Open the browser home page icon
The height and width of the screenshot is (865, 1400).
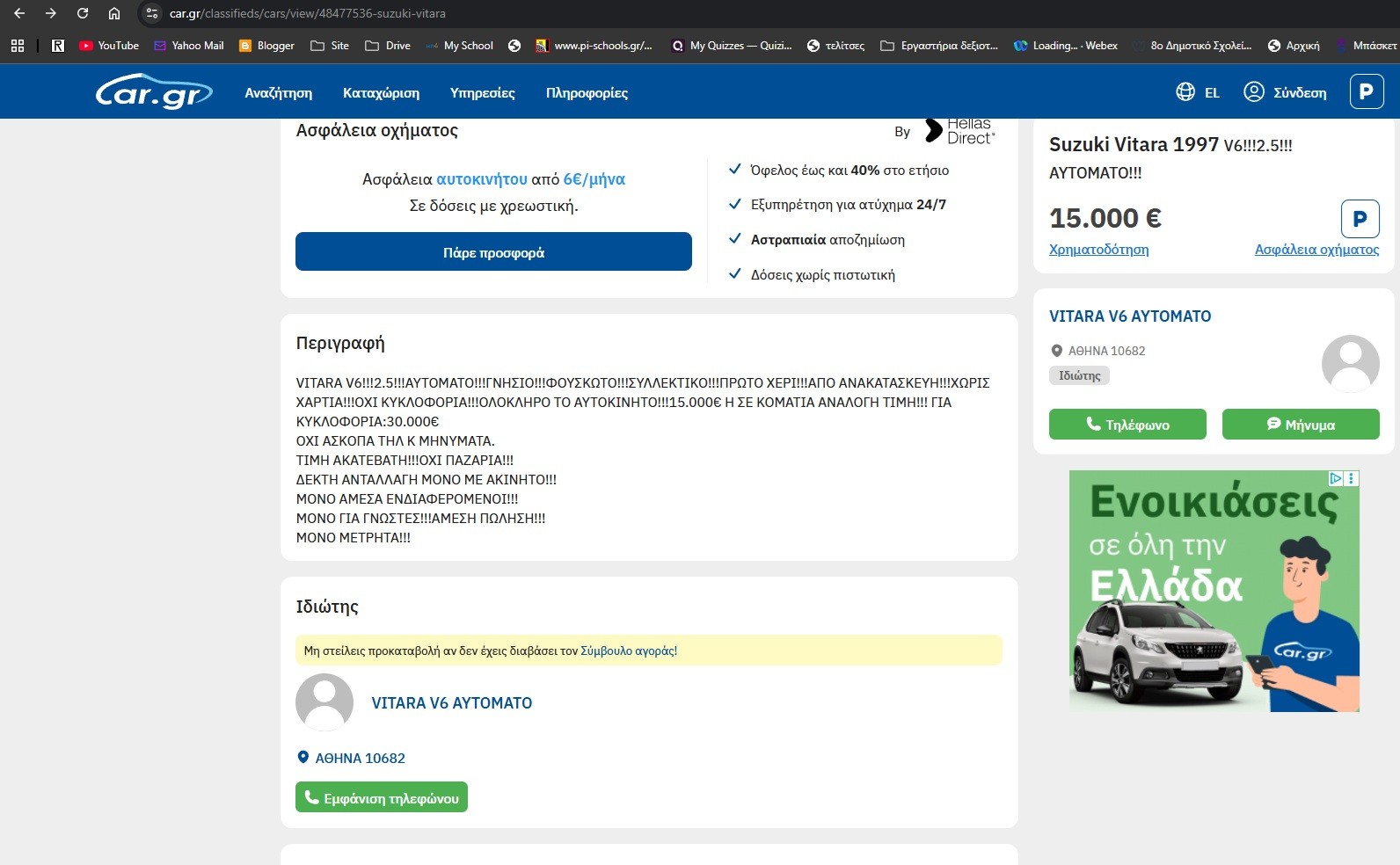(114, 13)
